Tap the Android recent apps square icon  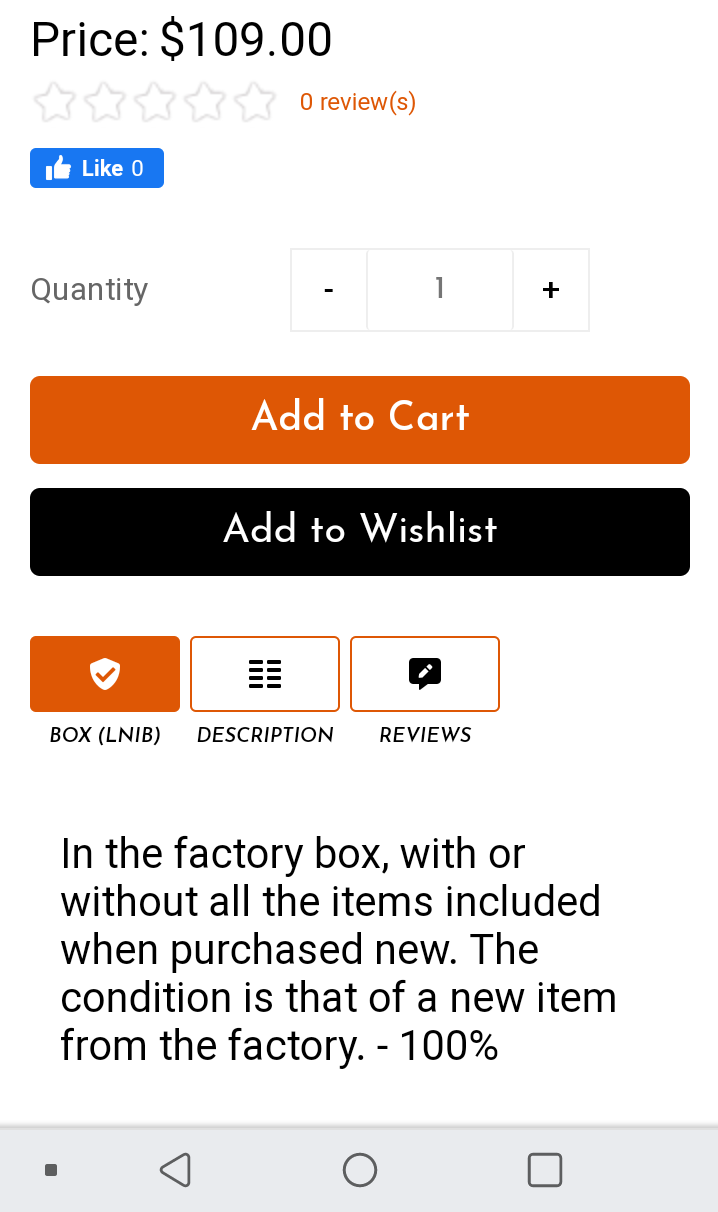545,1169
